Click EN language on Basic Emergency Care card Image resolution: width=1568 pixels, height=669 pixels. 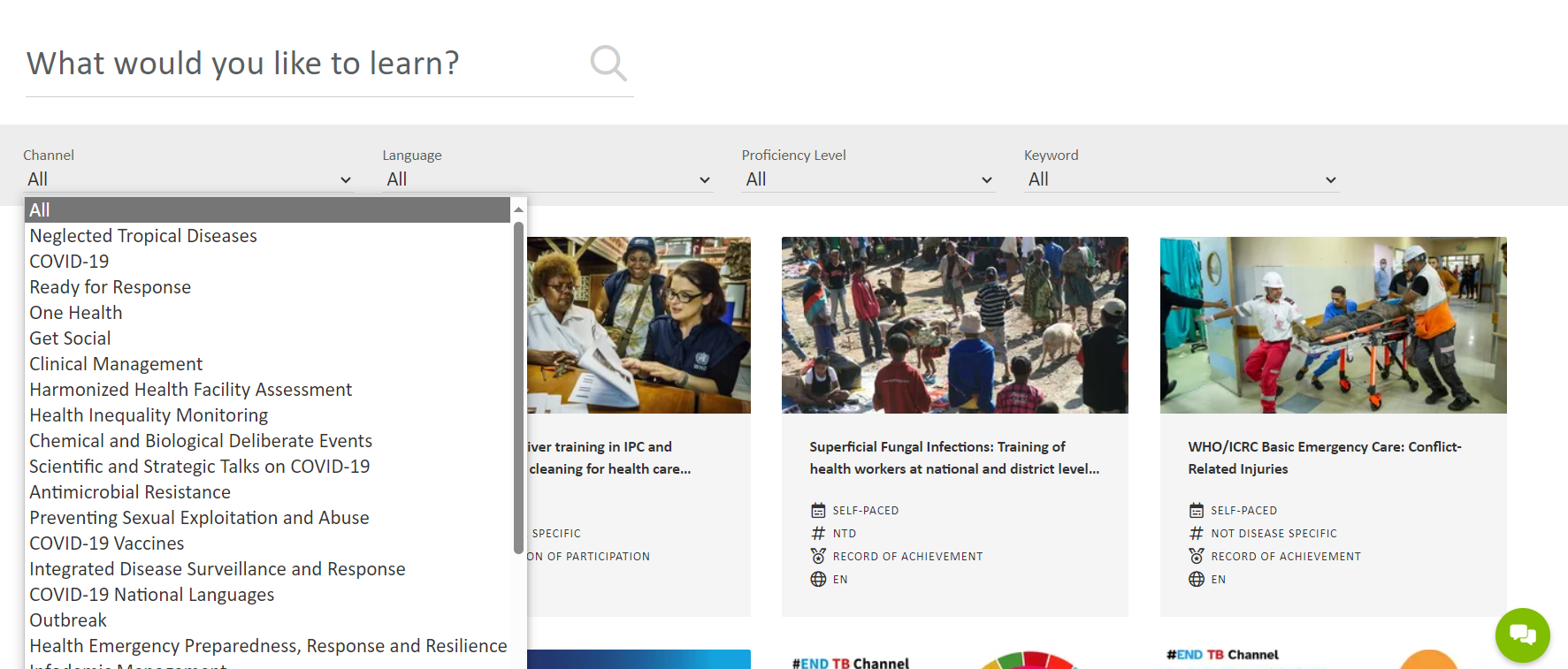1219,580
